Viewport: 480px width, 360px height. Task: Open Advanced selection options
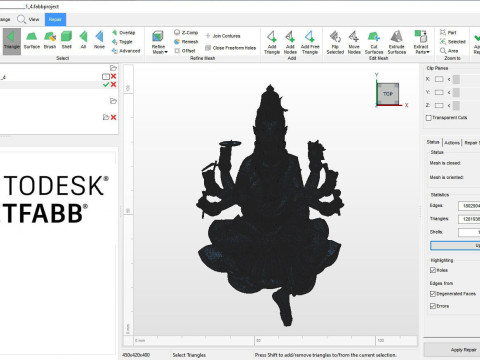(126, 51)
